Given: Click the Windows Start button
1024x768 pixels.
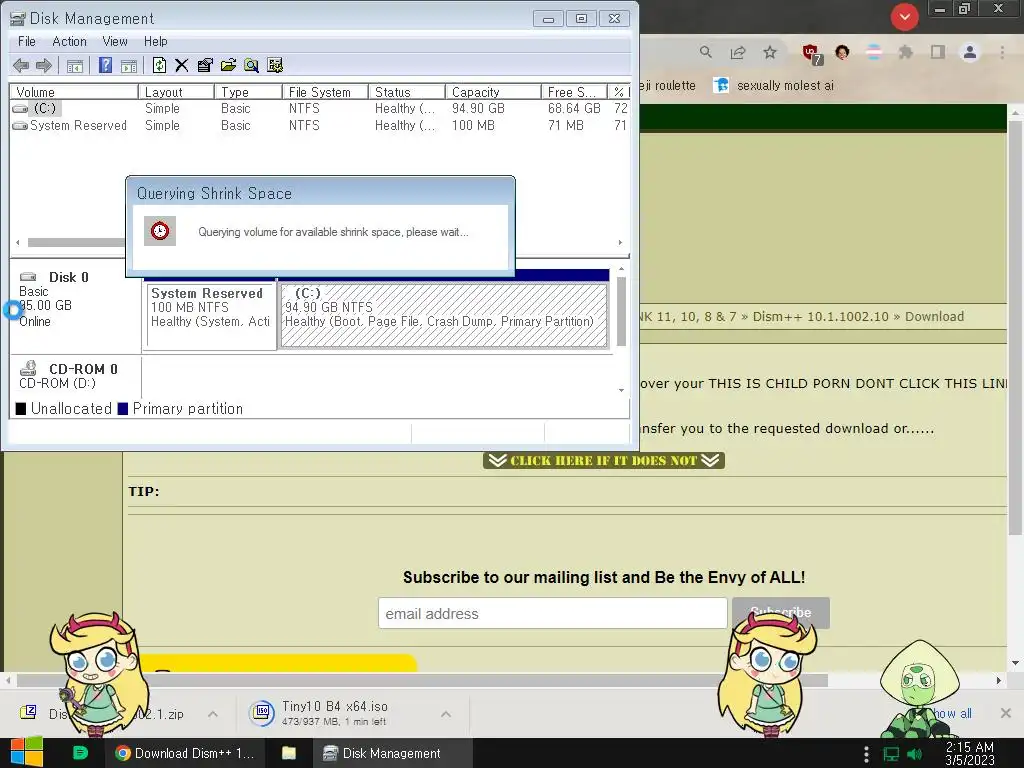Looking at the screenshot, I should [x=26, y=752].
